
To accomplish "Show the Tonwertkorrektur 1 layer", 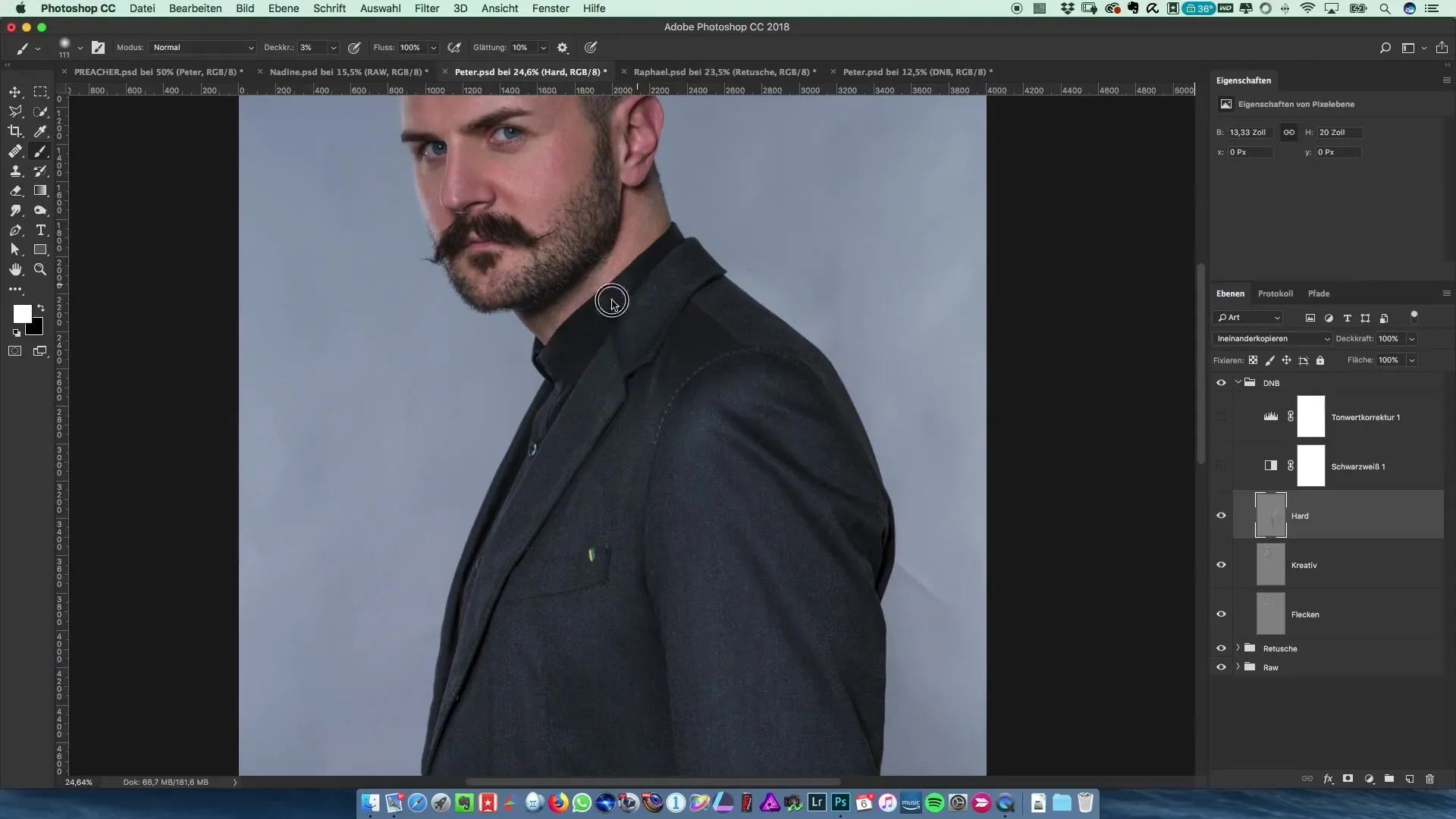I will pos(1221,417).
